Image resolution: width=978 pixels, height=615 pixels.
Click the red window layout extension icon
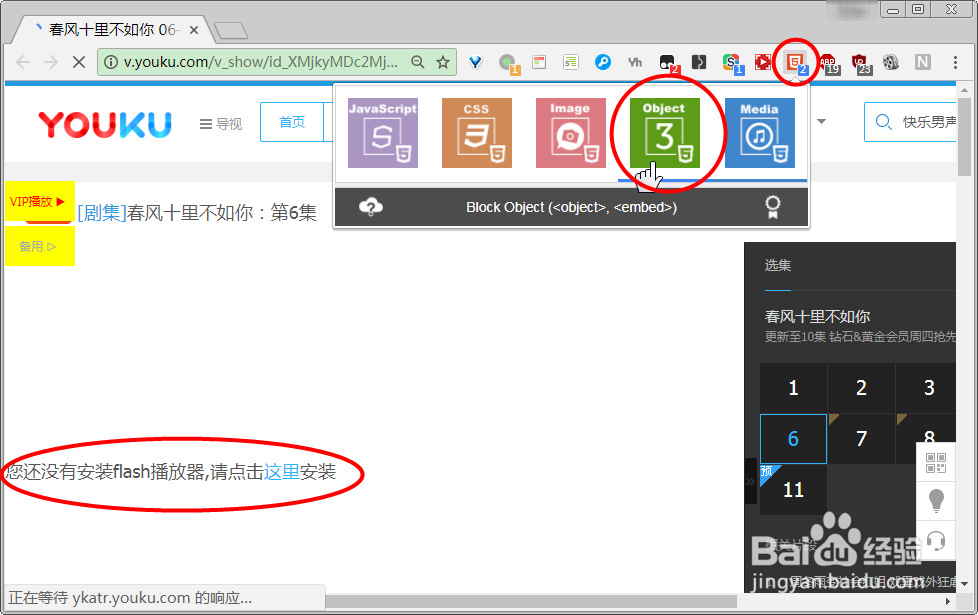coord(539,62)
